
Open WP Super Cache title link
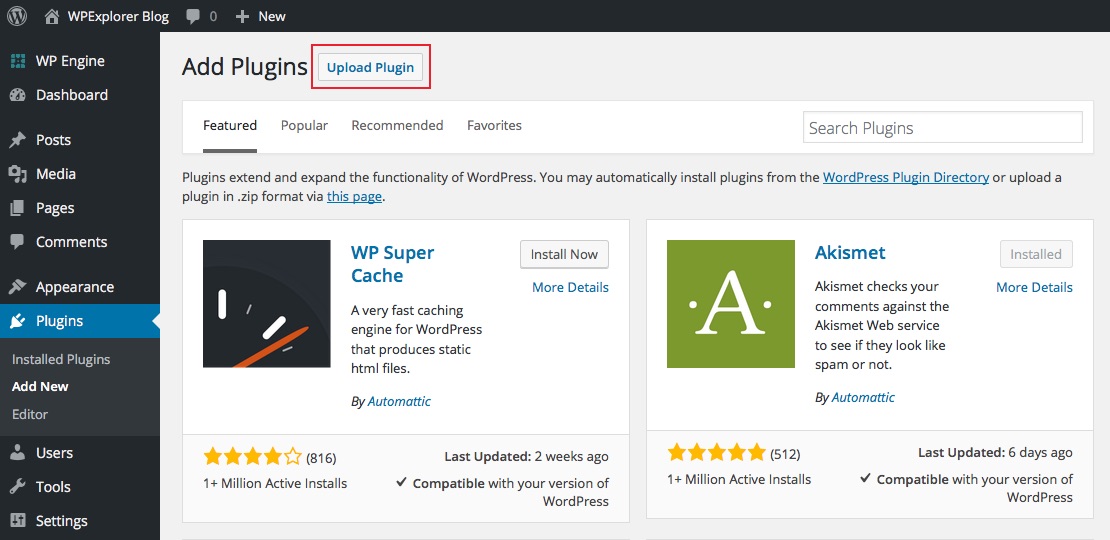[x=393, y=263]
